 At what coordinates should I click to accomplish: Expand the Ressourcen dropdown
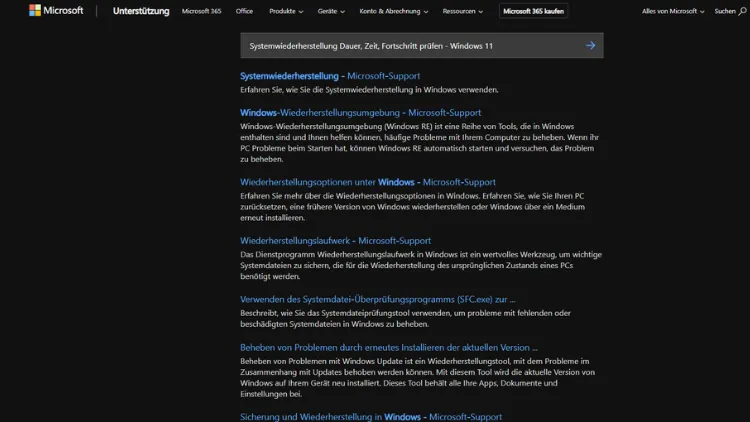click(463, 11)
